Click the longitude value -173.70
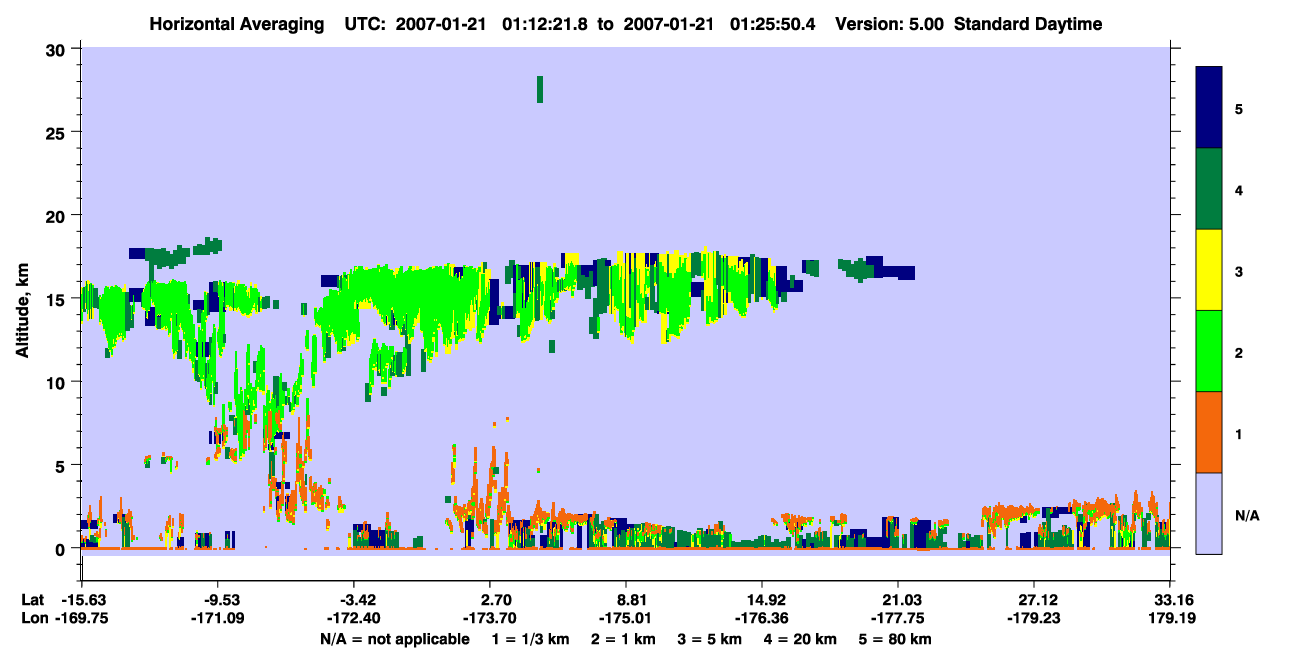Screen dimensions: 1300x667 coord(488,619)
